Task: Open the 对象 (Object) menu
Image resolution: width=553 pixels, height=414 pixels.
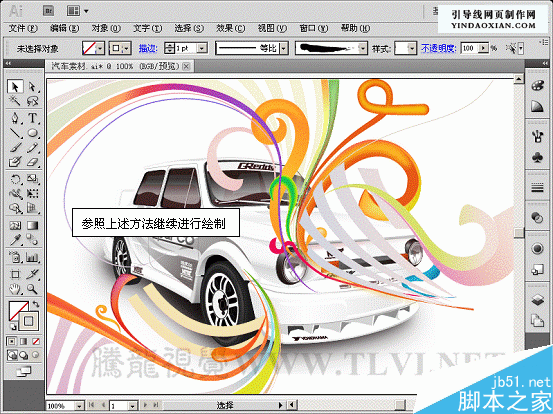Action: tap(106, 28)
